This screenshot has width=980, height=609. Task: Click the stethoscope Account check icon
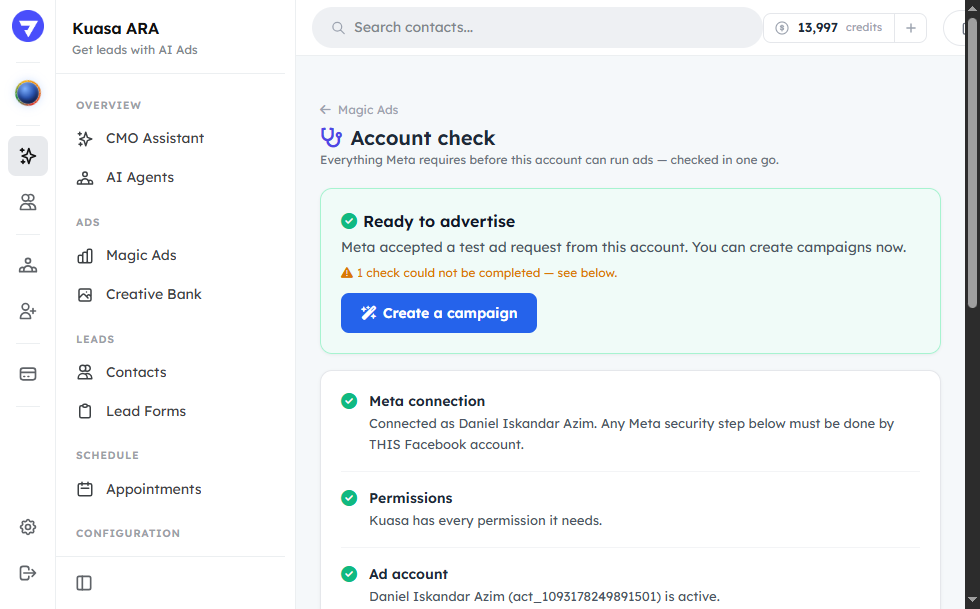coord(331,138)
